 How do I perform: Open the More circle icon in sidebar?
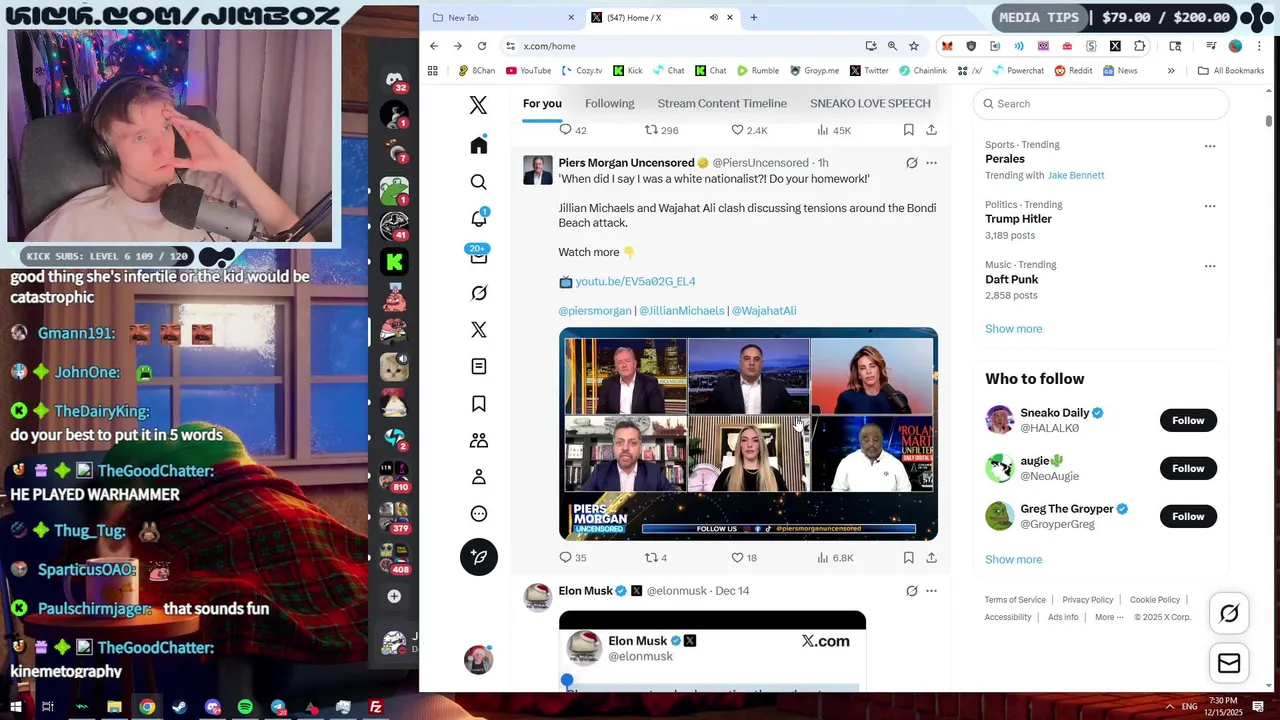point(478,514)
